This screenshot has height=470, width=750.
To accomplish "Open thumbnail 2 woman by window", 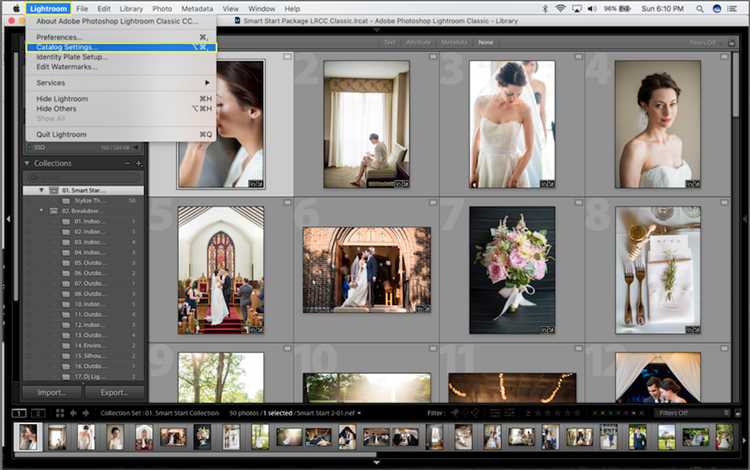I will 366,124.
